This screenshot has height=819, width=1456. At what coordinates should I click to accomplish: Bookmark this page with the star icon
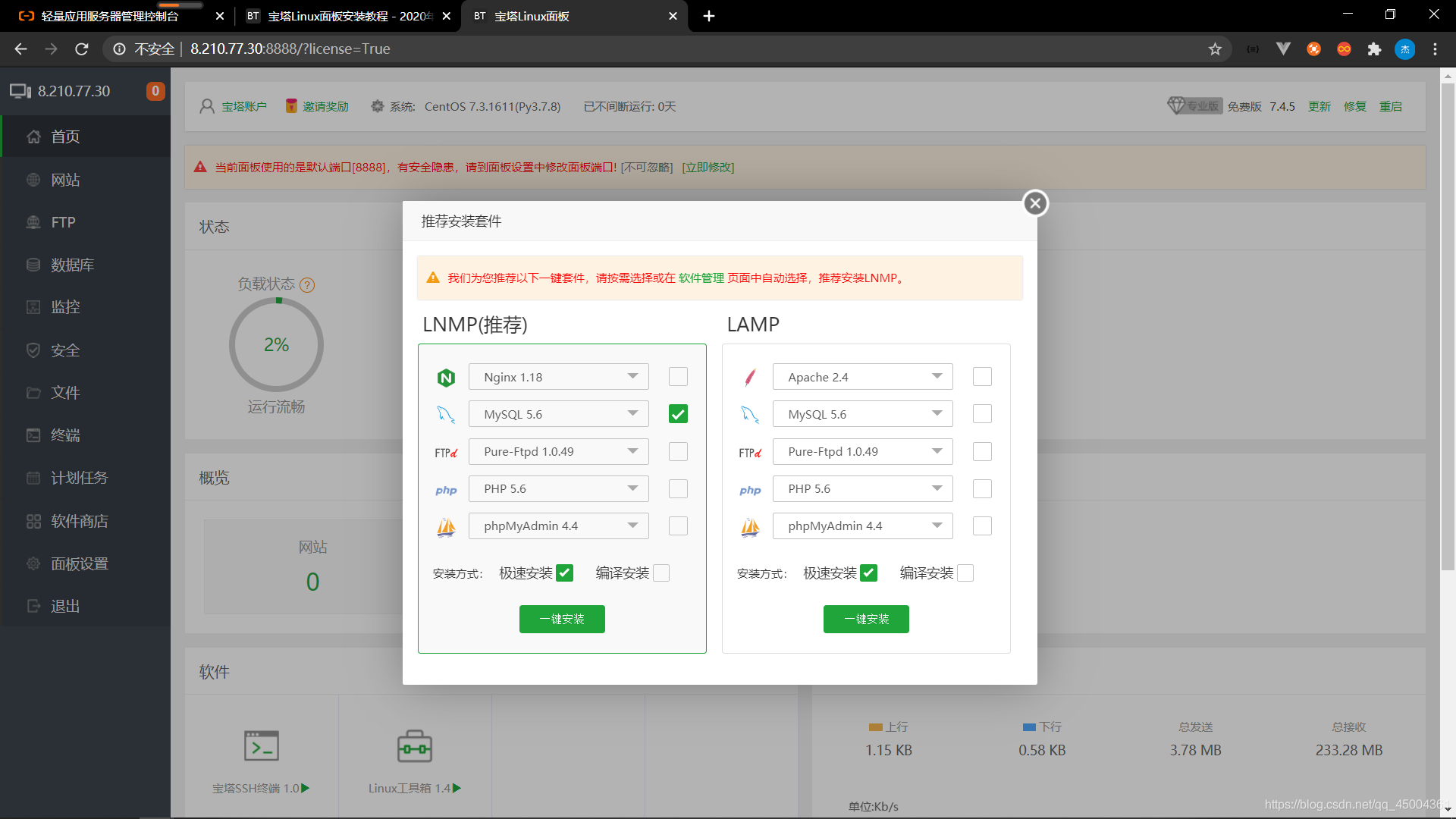[x=1215, y=49]
